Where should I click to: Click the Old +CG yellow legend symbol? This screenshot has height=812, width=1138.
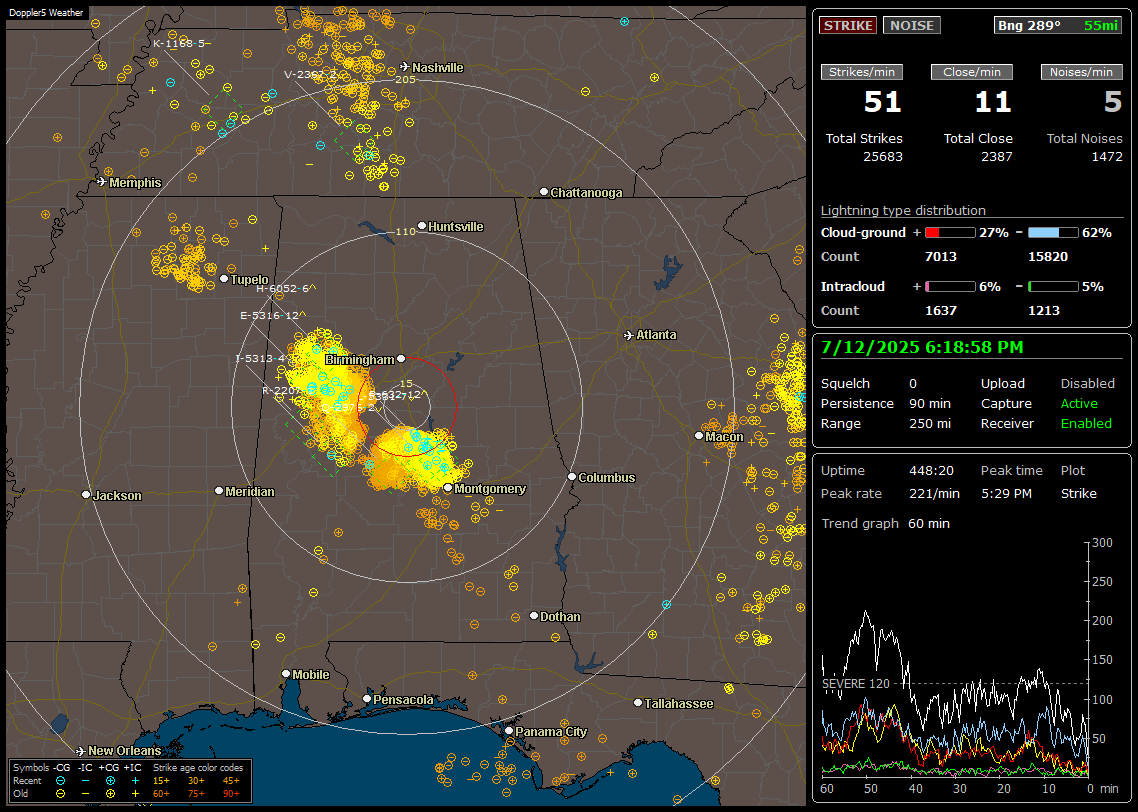pos(110,794)
